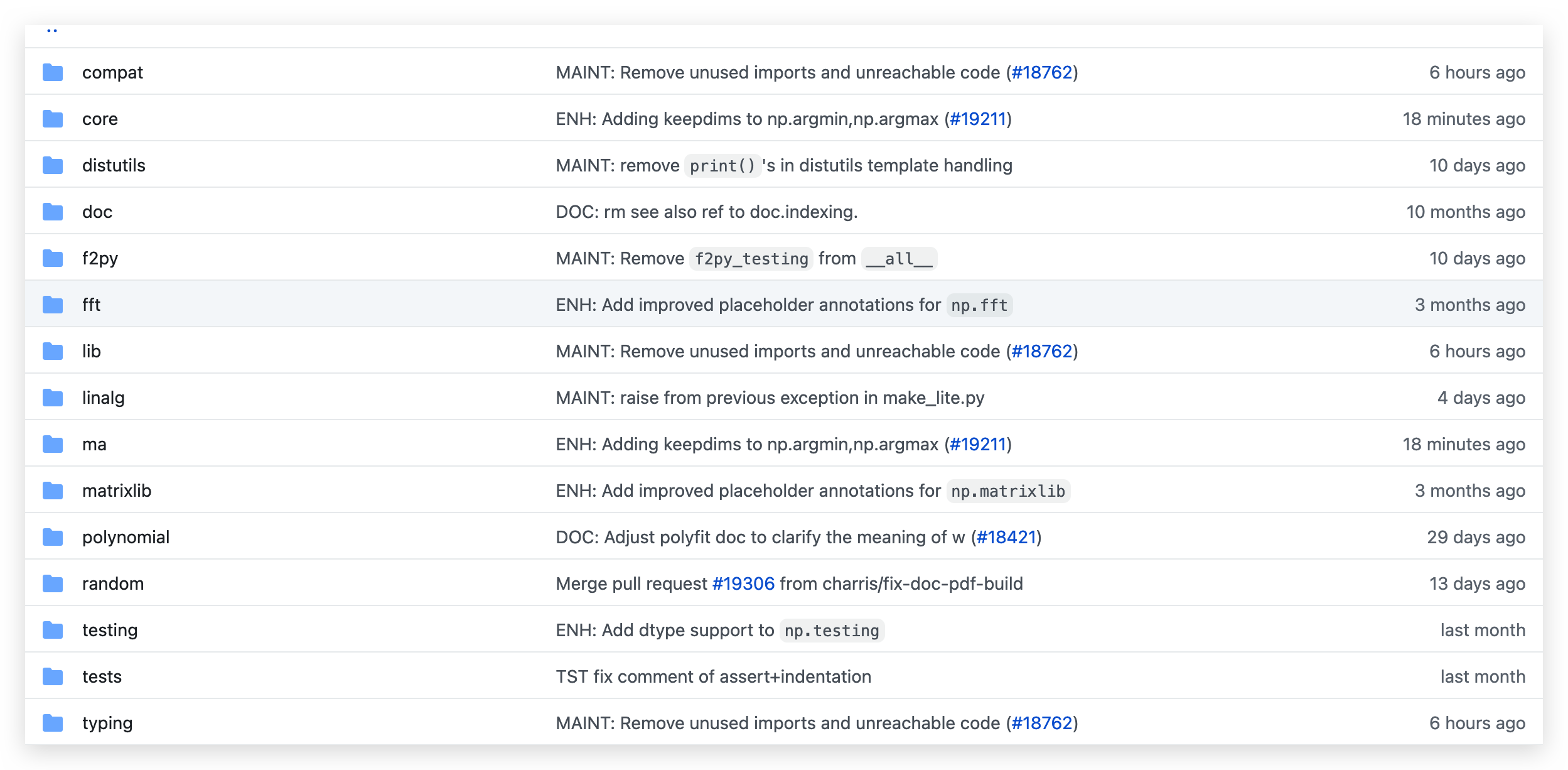Screen dimensions: 1568x770
Task: Go up to parent directory link
Action: [x=52, y=30]
